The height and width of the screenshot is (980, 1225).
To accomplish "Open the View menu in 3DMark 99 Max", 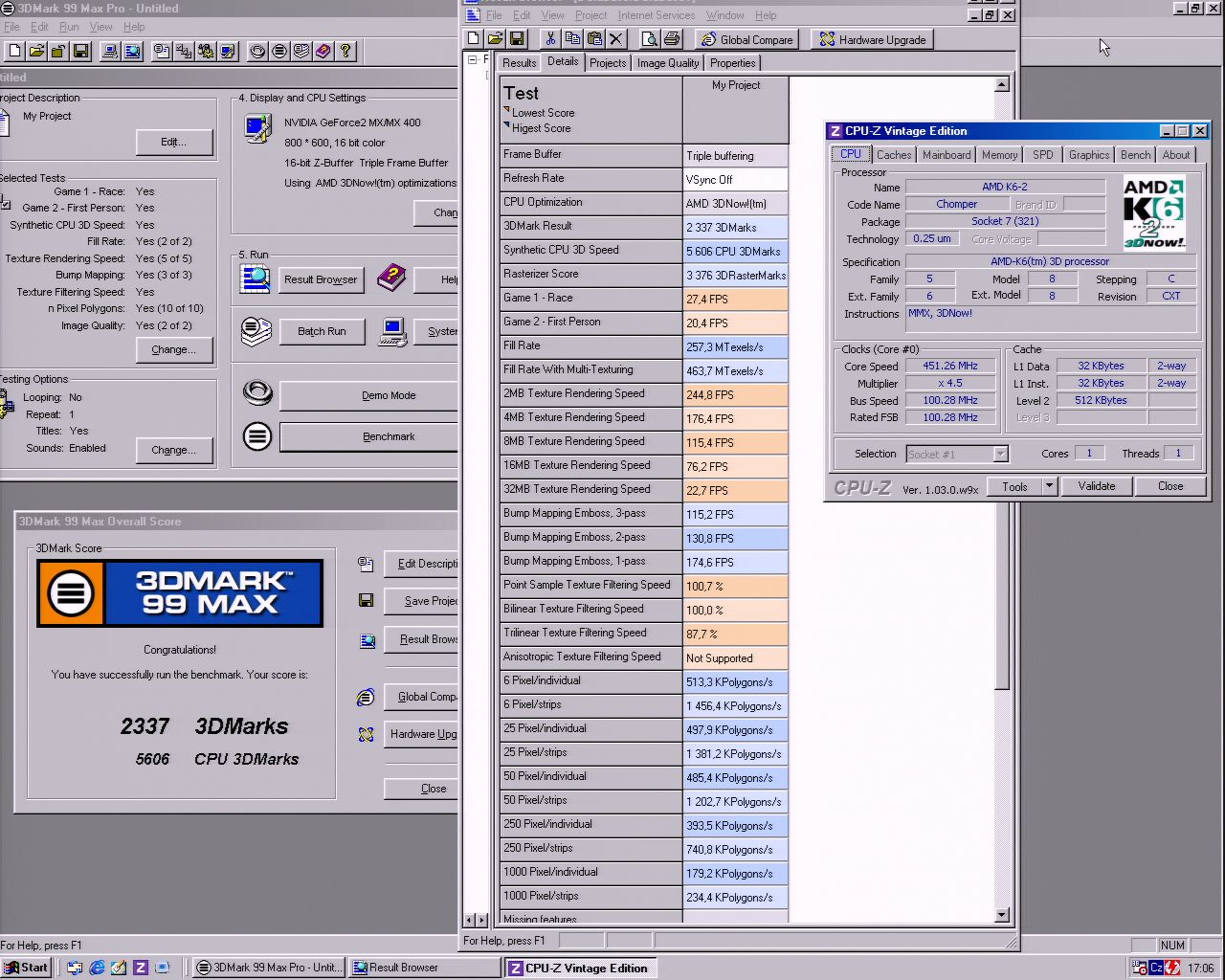I will (x=100, y=27).
